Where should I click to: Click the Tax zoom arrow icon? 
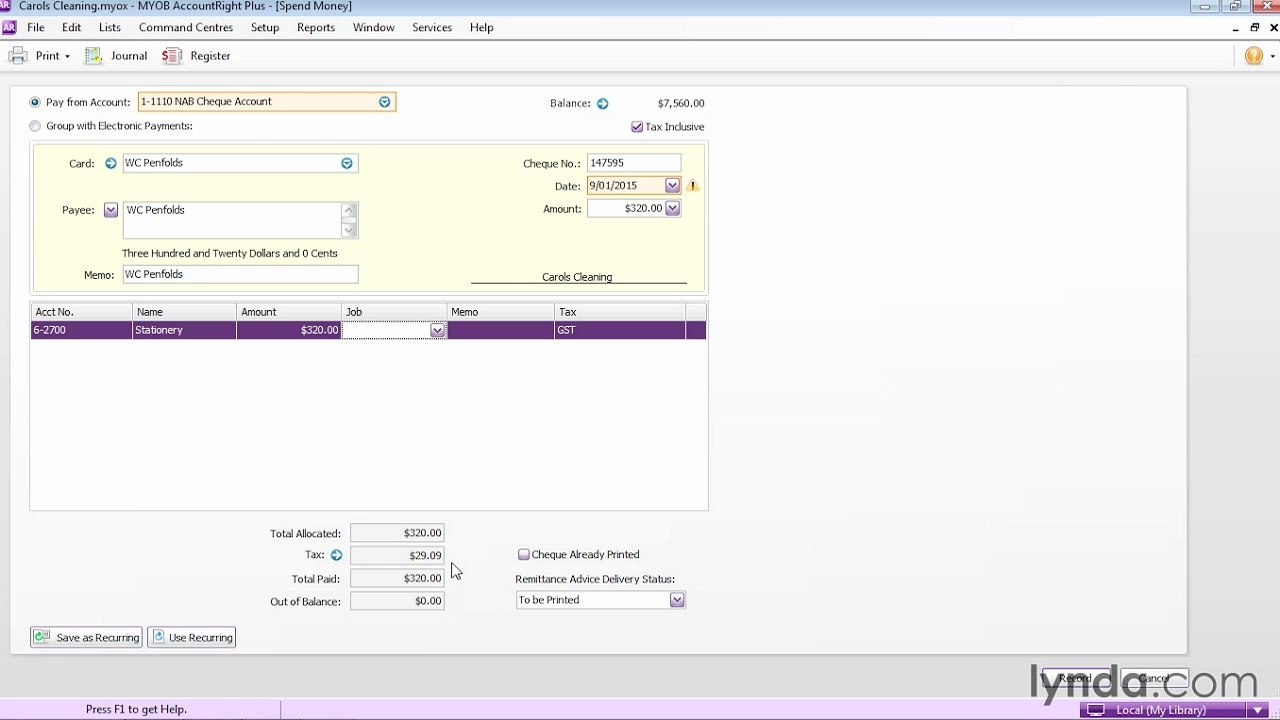pos(336,555)
